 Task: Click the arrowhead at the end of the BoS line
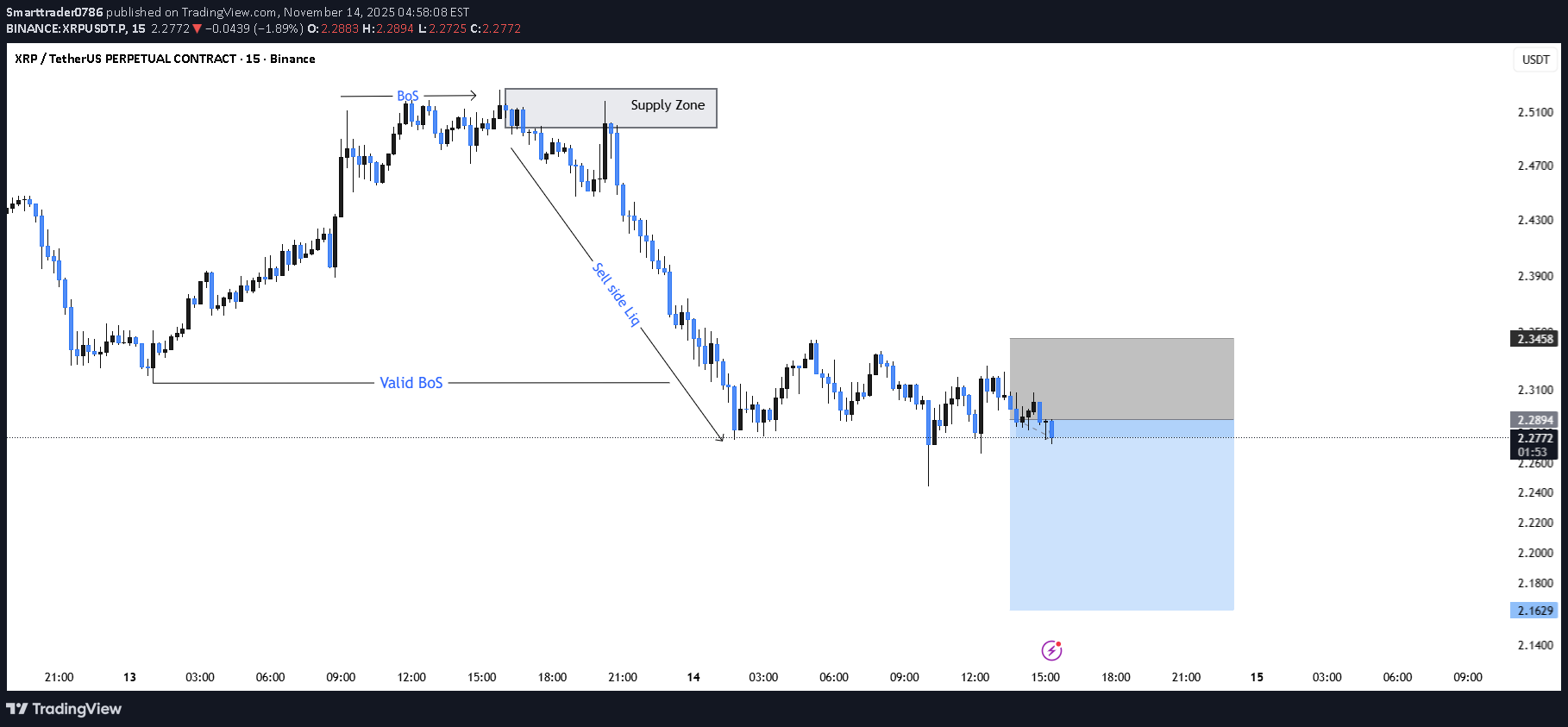[x=473, y=96]
